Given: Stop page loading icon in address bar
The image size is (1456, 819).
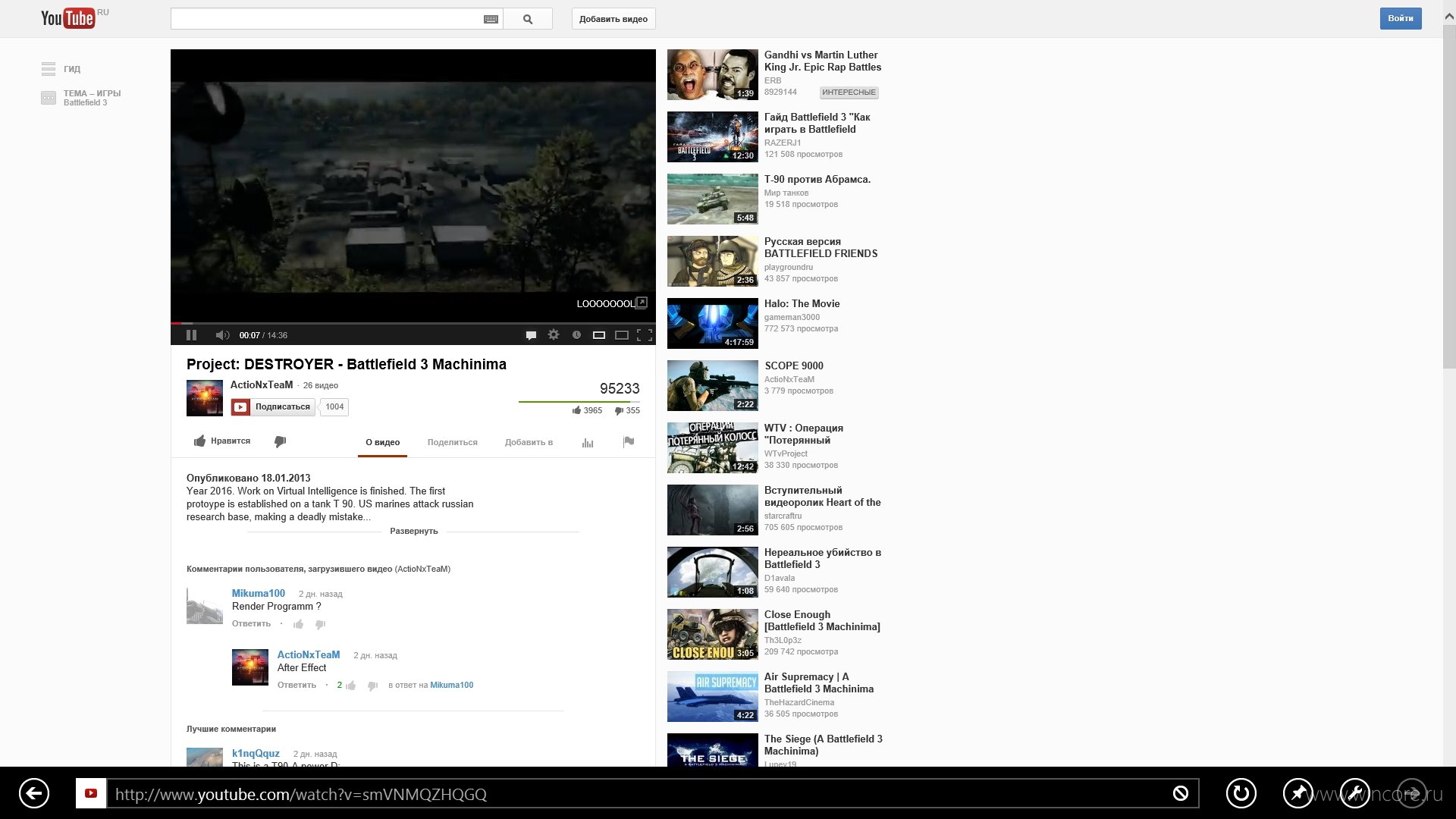Looking at the screenshot, I should pyautogui.click(x=1181, y=793).
